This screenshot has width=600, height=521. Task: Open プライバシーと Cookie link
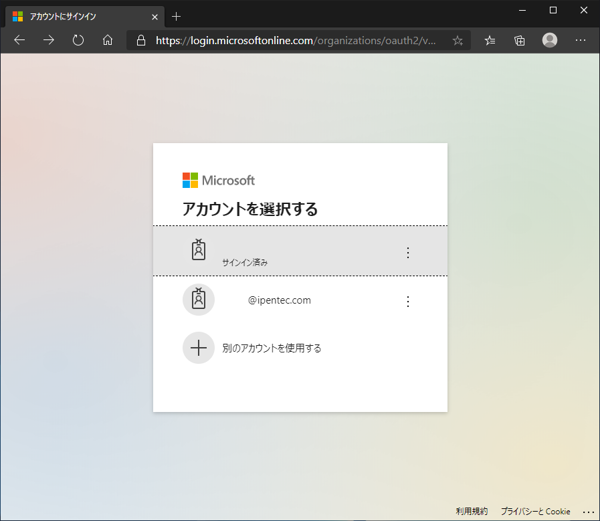pos(536,511)
